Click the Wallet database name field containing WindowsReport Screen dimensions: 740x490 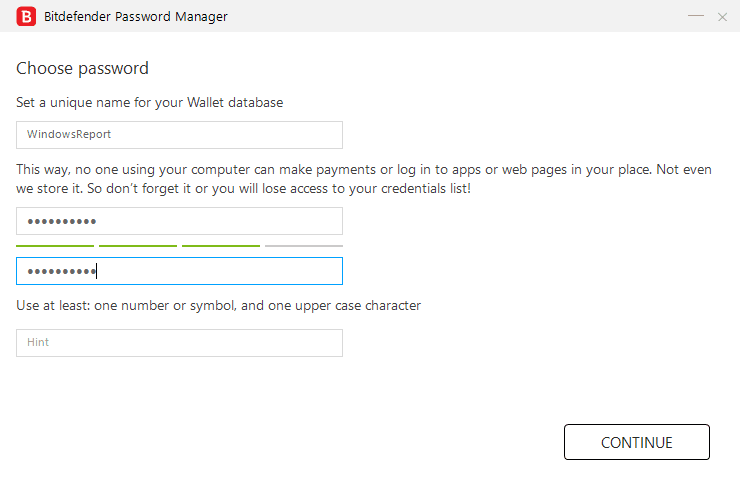click(x=179, y=134)
